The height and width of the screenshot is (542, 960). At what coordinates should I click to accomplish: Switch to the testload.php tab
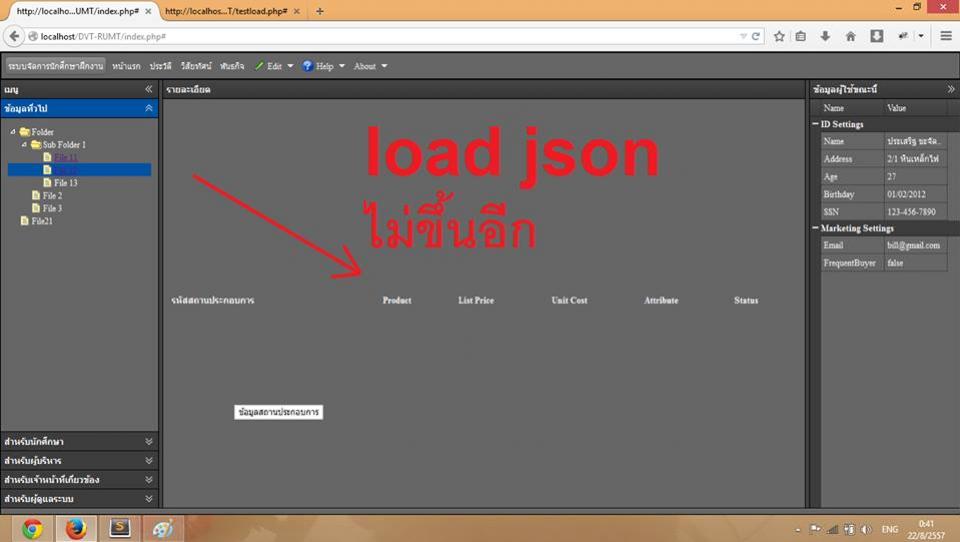pyautogui.click(x=226, y=11)
